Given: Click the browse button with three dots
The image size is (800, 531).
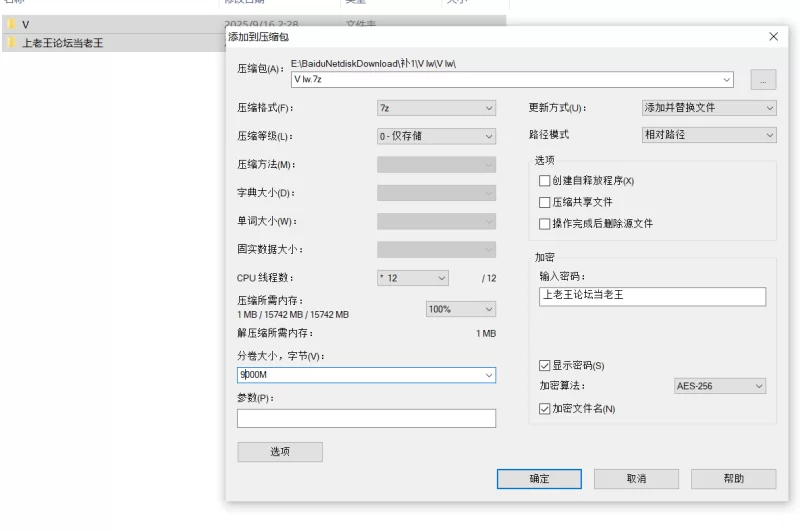Looking at the screenshot, I should tap(763, 80).
